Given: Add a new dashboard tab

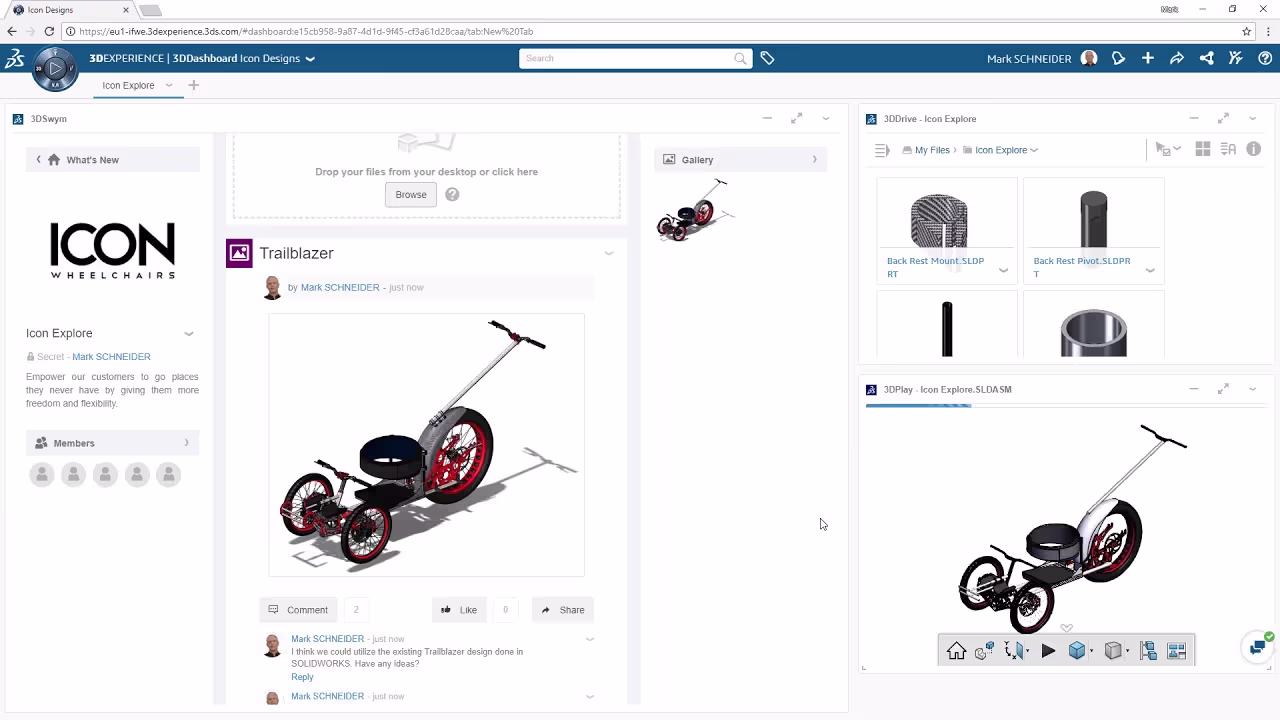Looking at the screenshot, I should tap(194, 85).
